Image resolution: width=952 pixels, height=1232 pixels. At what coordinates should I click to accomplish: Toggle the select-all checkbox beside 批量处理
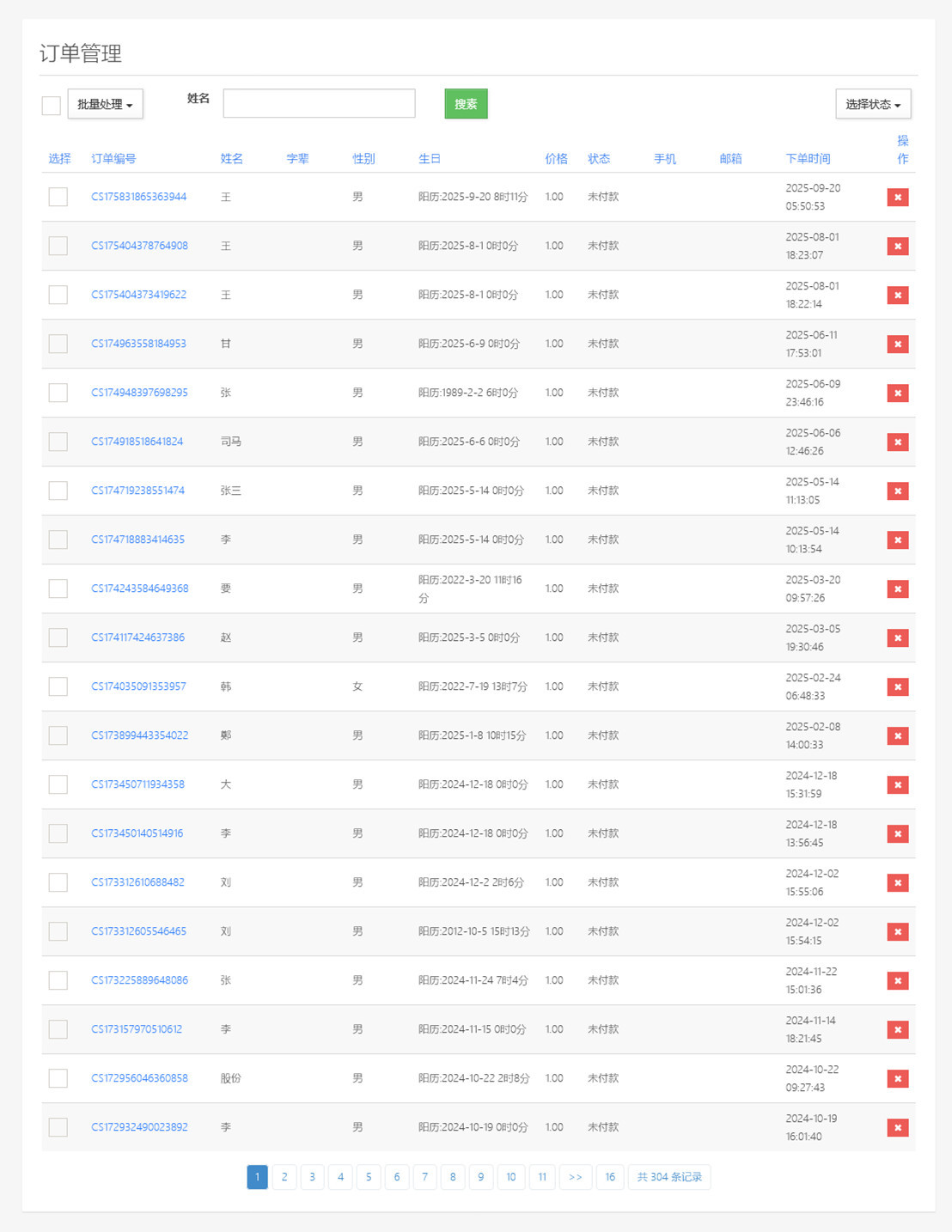point(52,105)
